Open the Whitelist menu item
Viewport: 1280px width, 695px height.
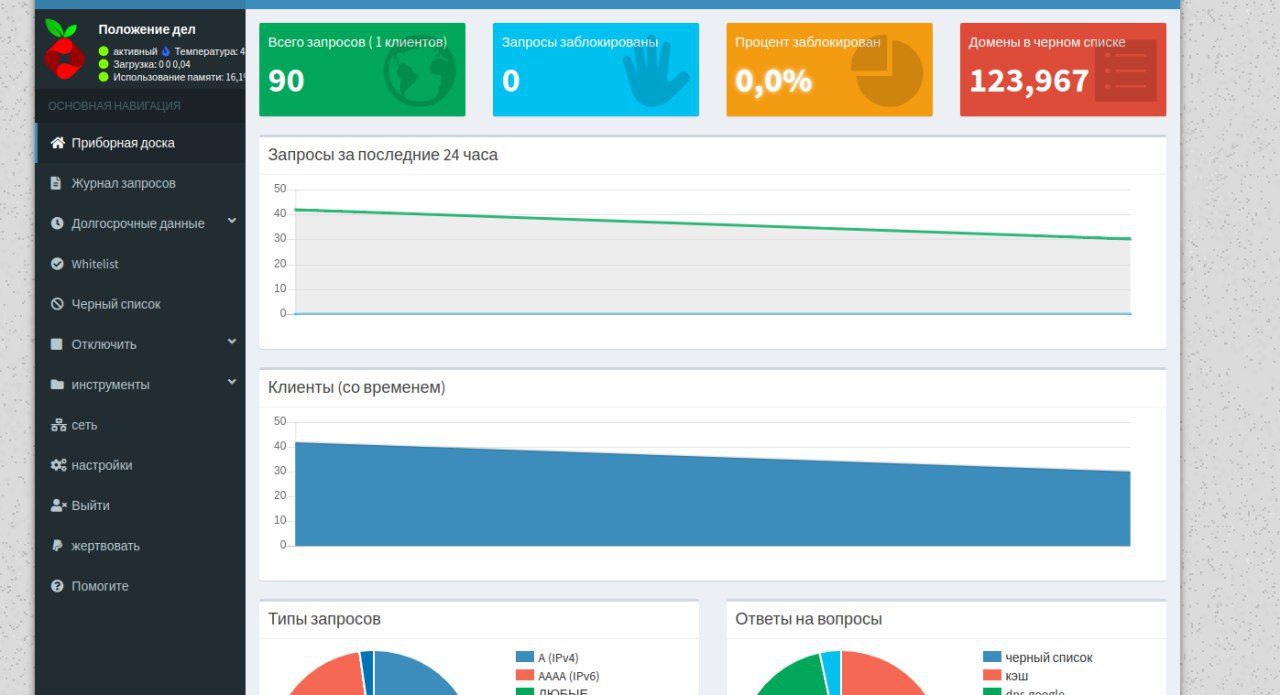(140, 264)
